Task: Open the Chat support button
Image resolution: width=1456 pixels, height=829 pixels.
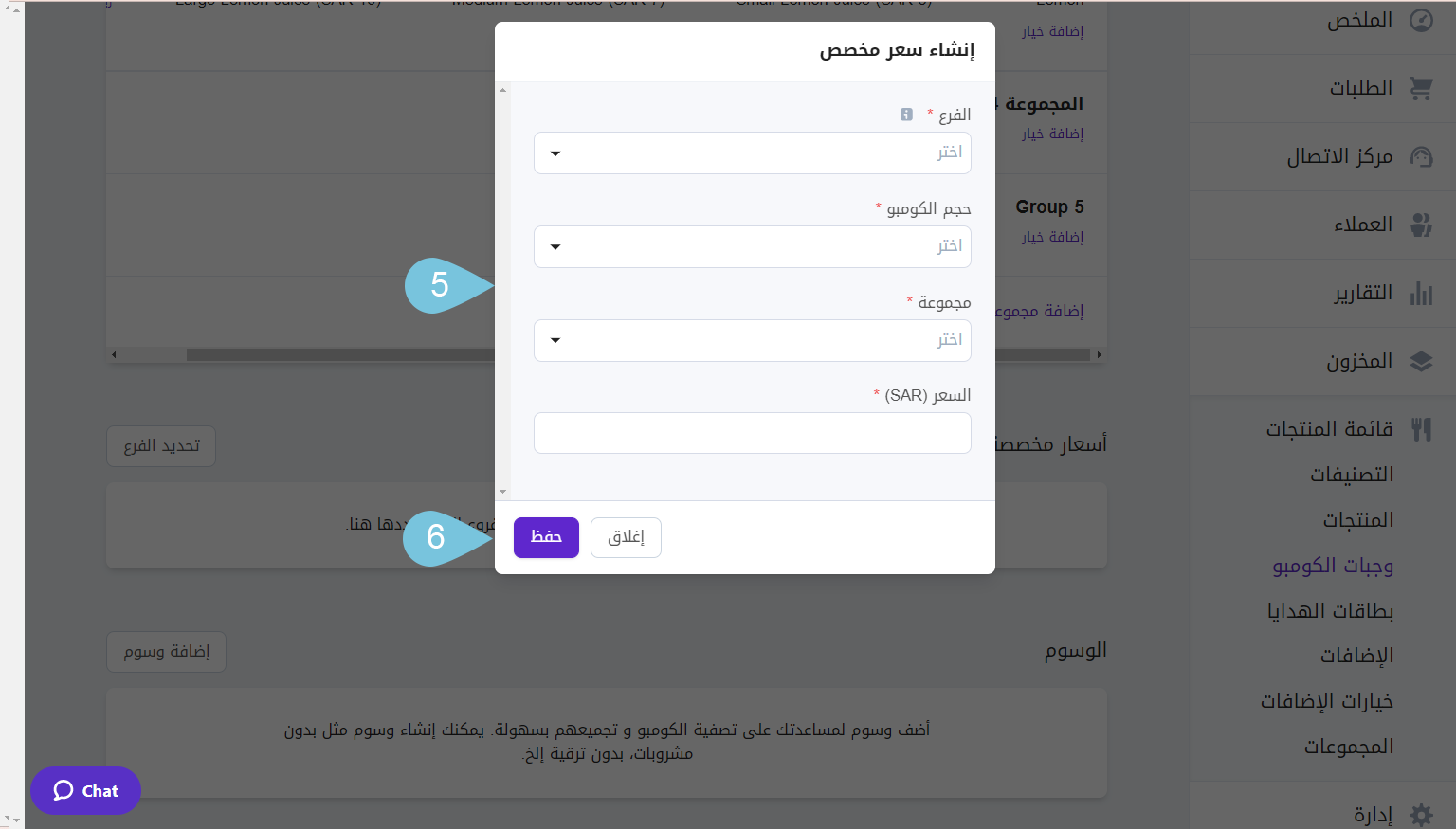Action: pyautogui.click(x=85, y=790)
